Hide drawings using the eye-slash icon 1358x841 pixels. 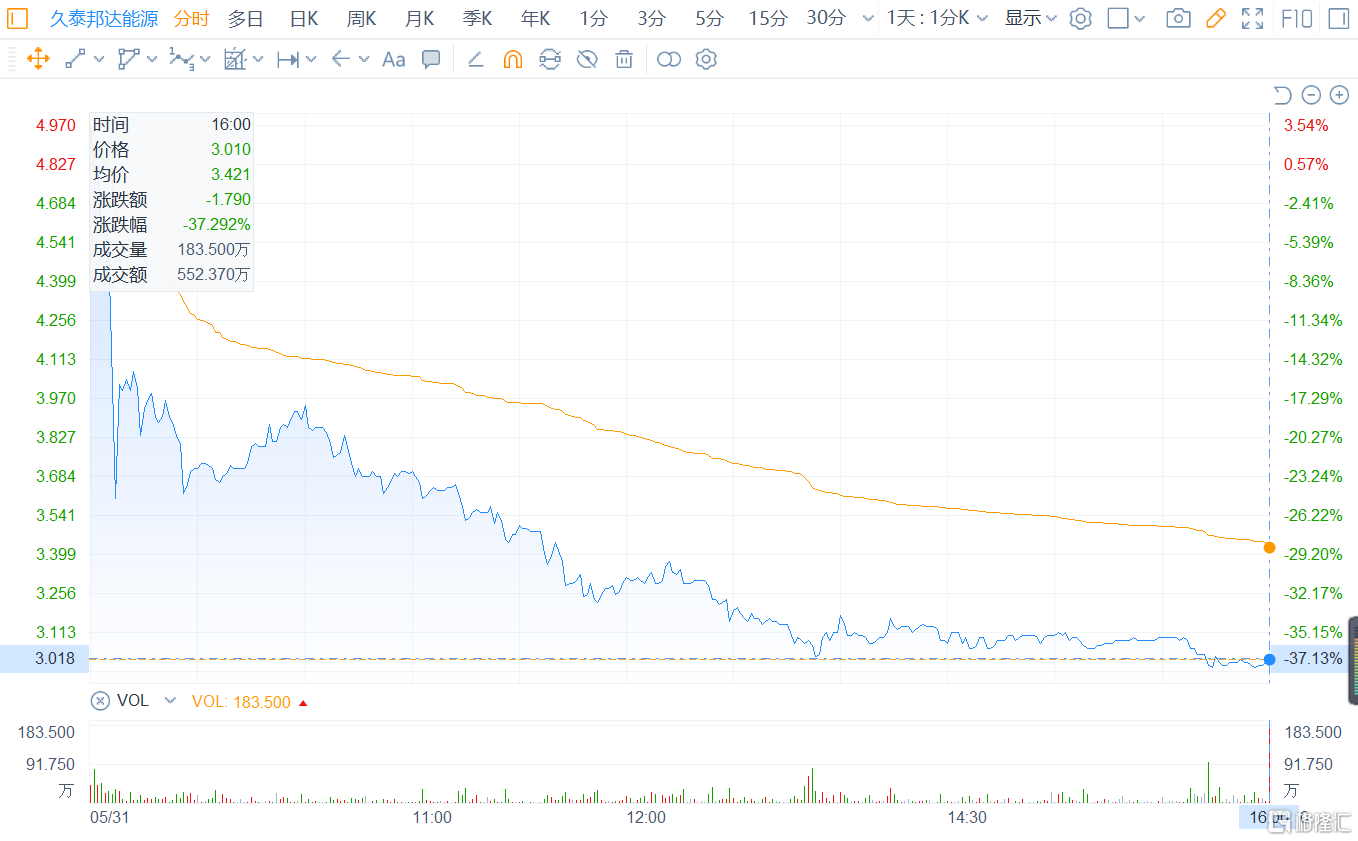[587, 60]
